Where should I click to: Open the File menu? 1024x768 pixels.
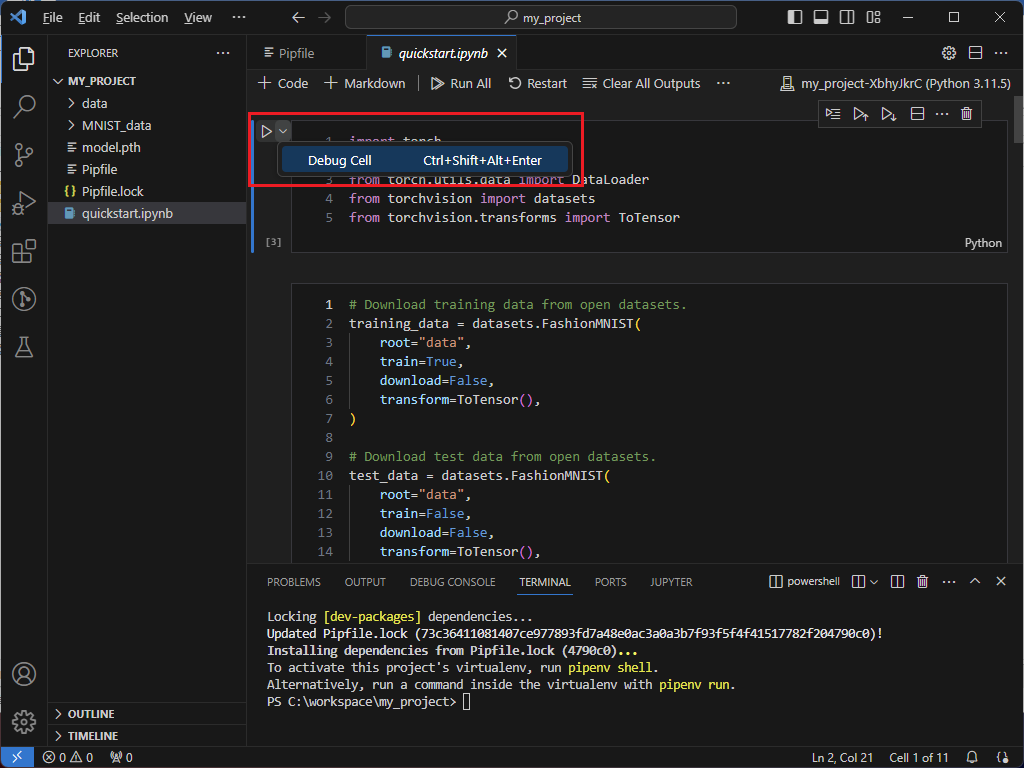pos(52,18)
